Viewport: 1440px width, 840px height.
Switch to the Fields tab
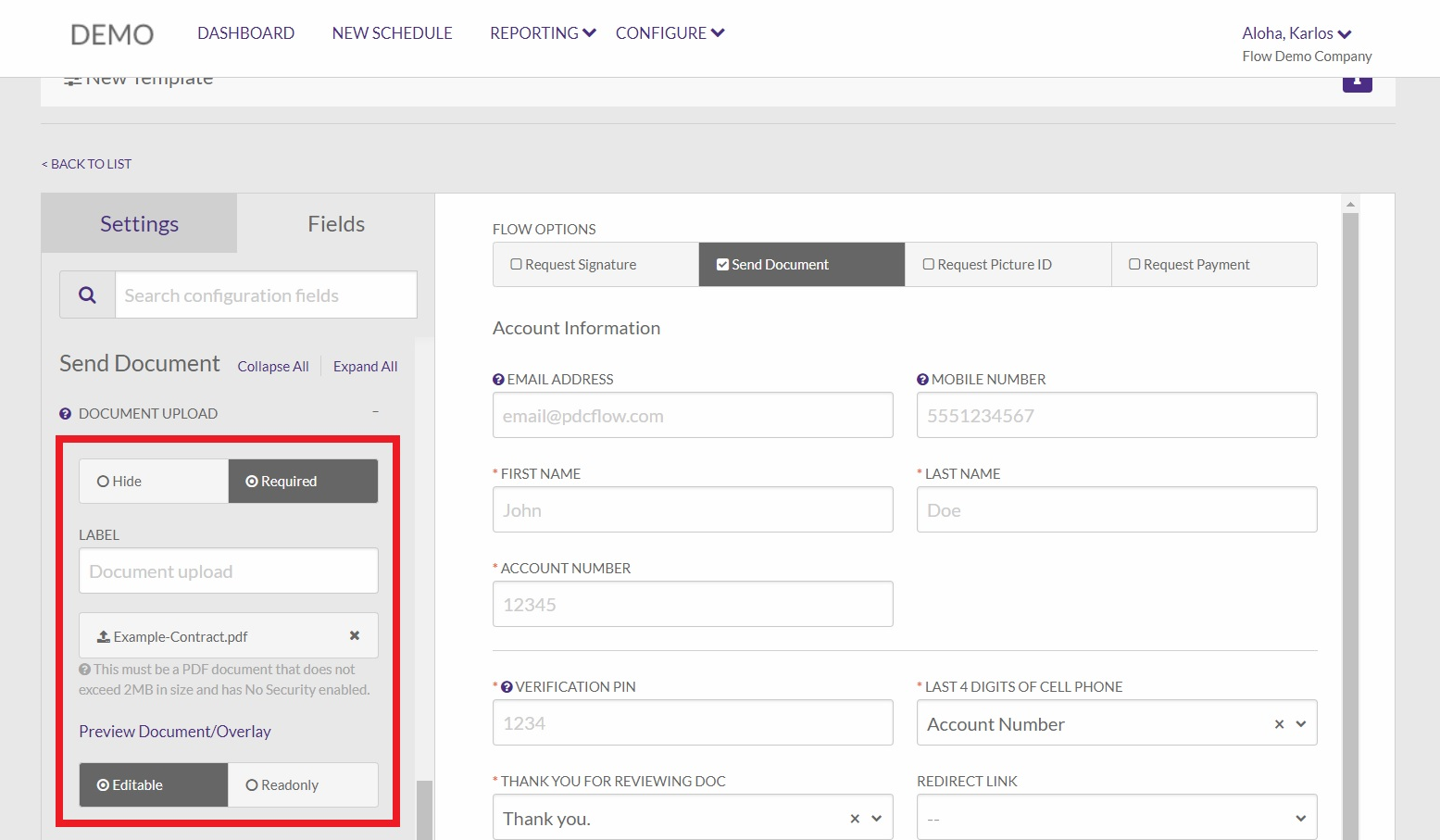336,223
